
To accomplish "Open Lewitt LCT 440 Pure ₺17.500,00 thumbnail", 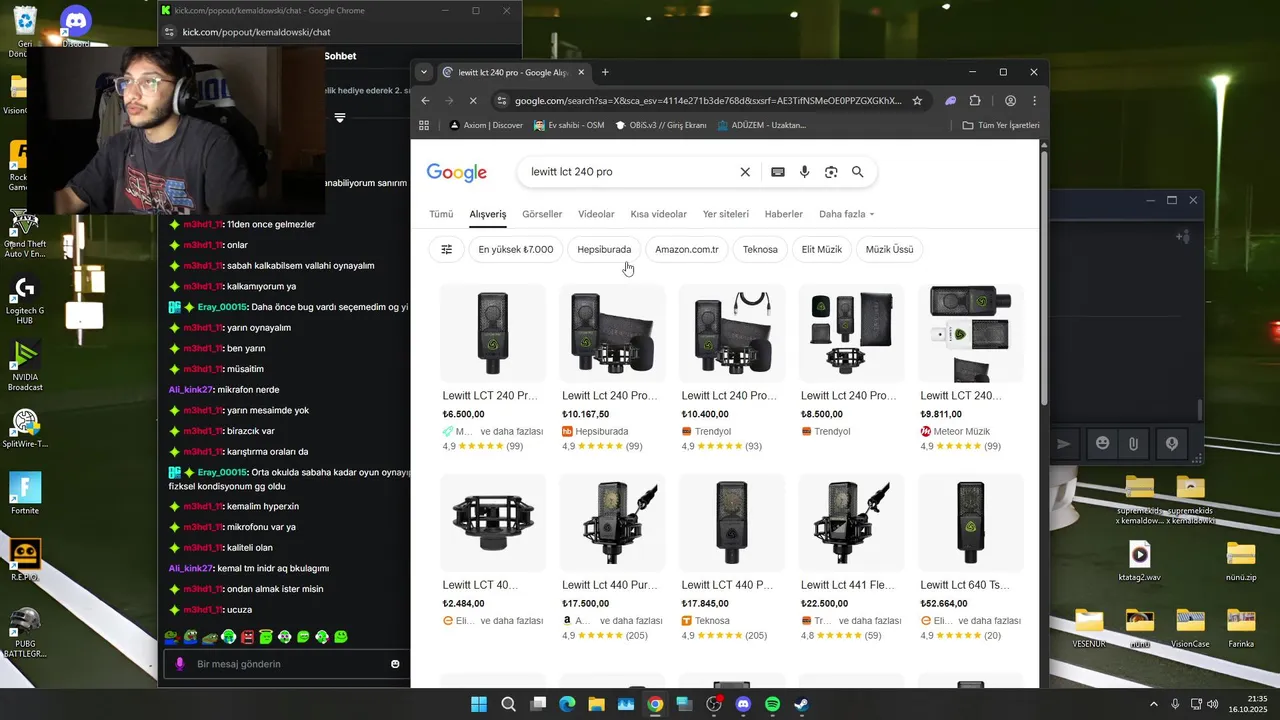I will click(612, 522).
